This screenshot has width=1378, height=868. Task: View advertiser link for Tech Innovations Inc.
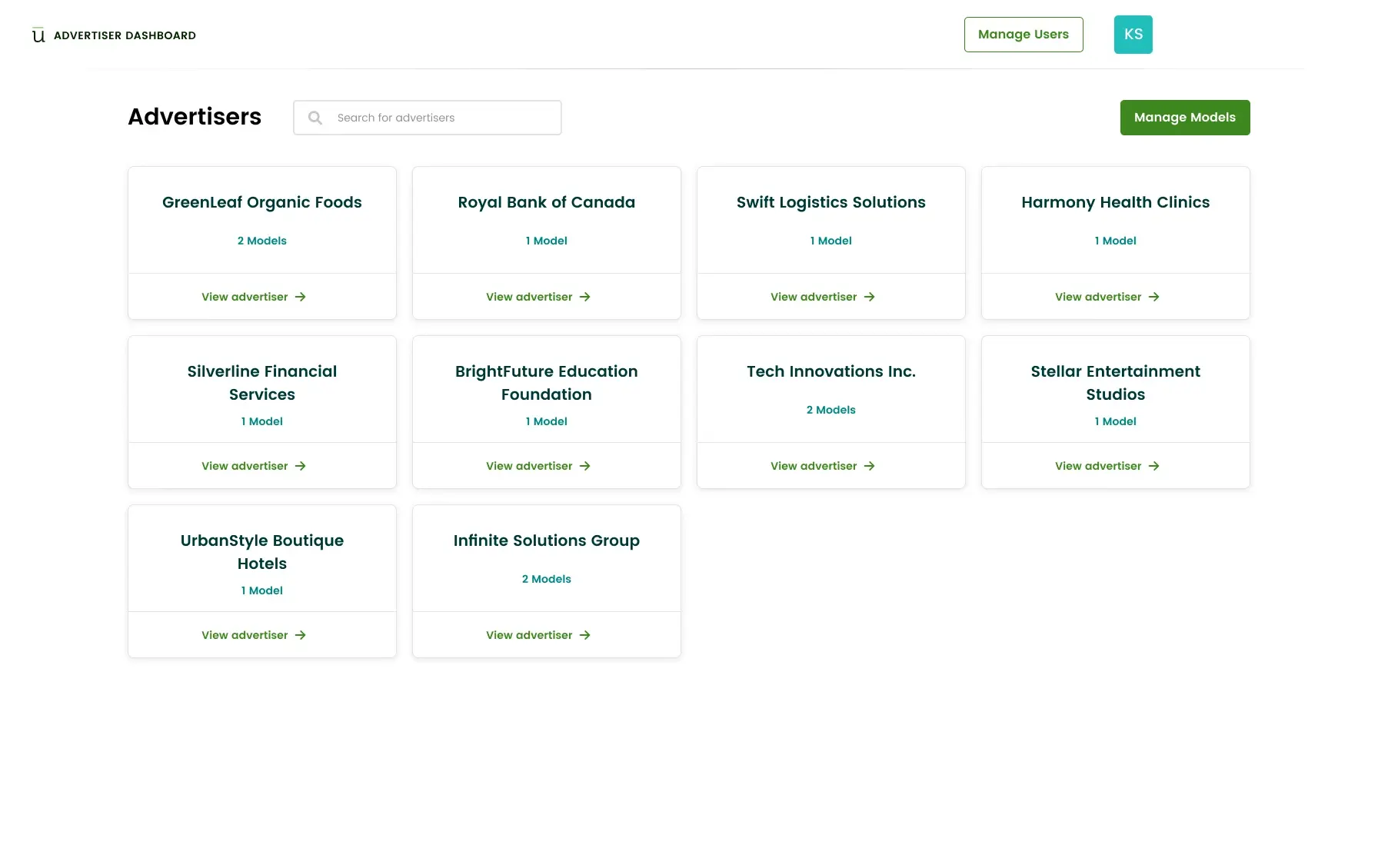(x=823, y=466)
